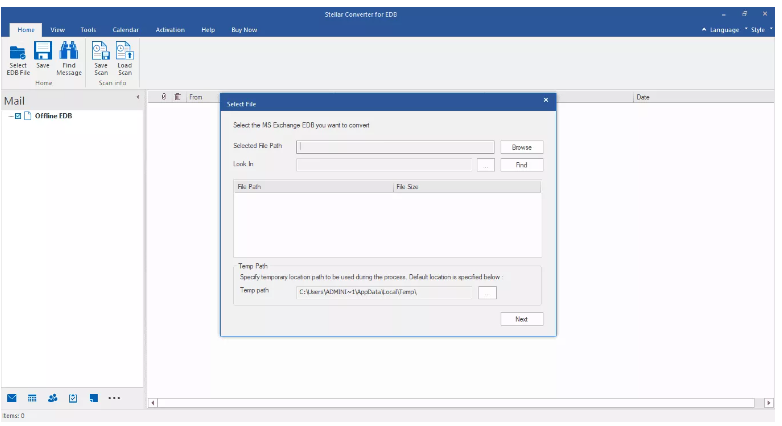
Task: Click the attachment column header icon
Action: (x=164, y=97)
